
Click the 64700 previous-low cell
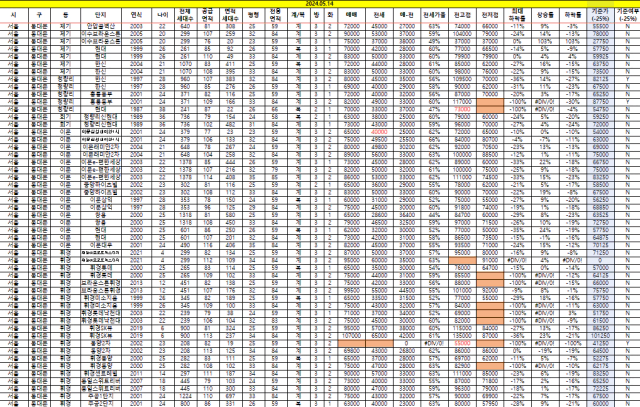click(x=490, y=268)
